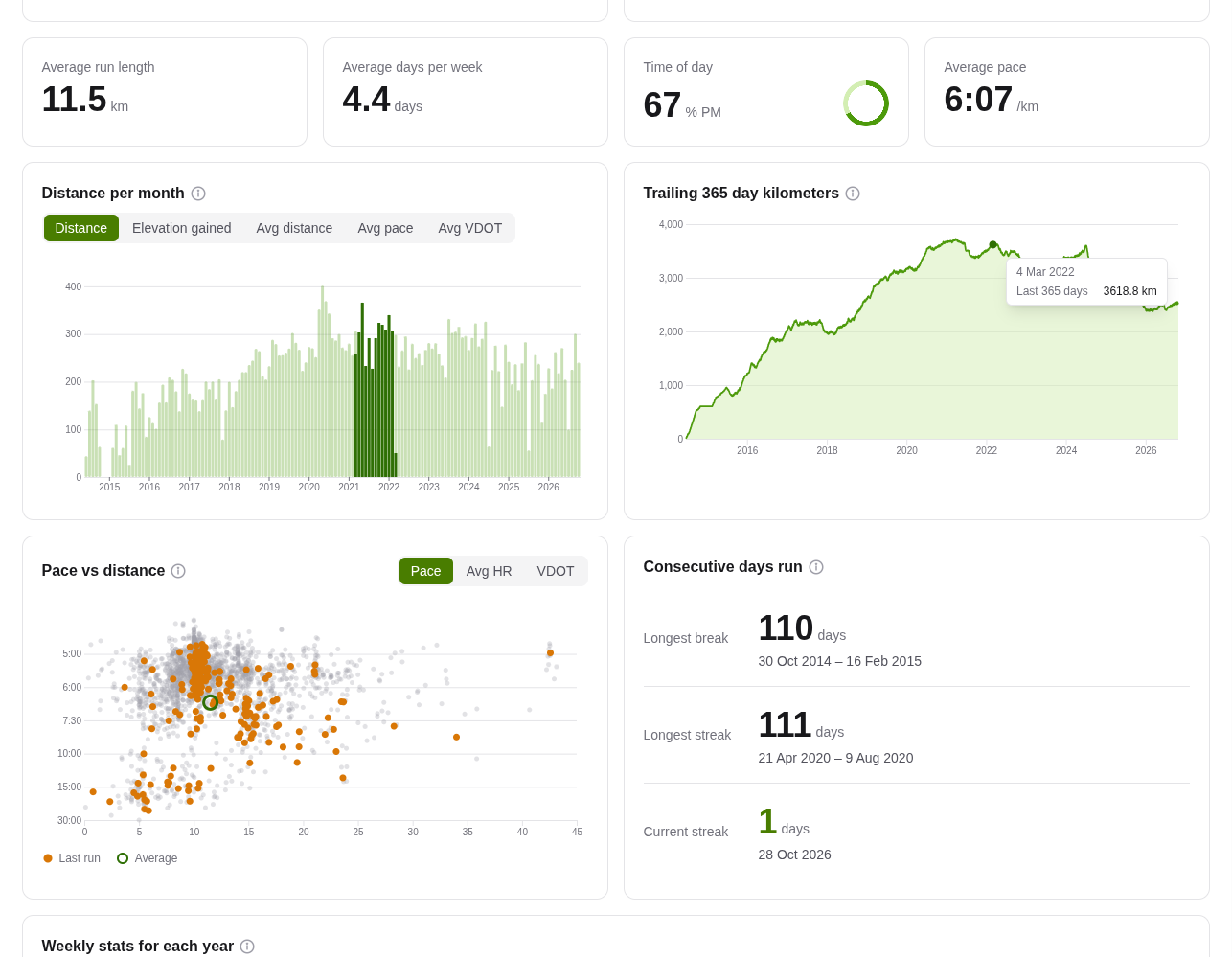This screenshot has height=958, width=1232.
Task: Click the Longest break date range
Action: pyautogui.click(x=840, y=661)
